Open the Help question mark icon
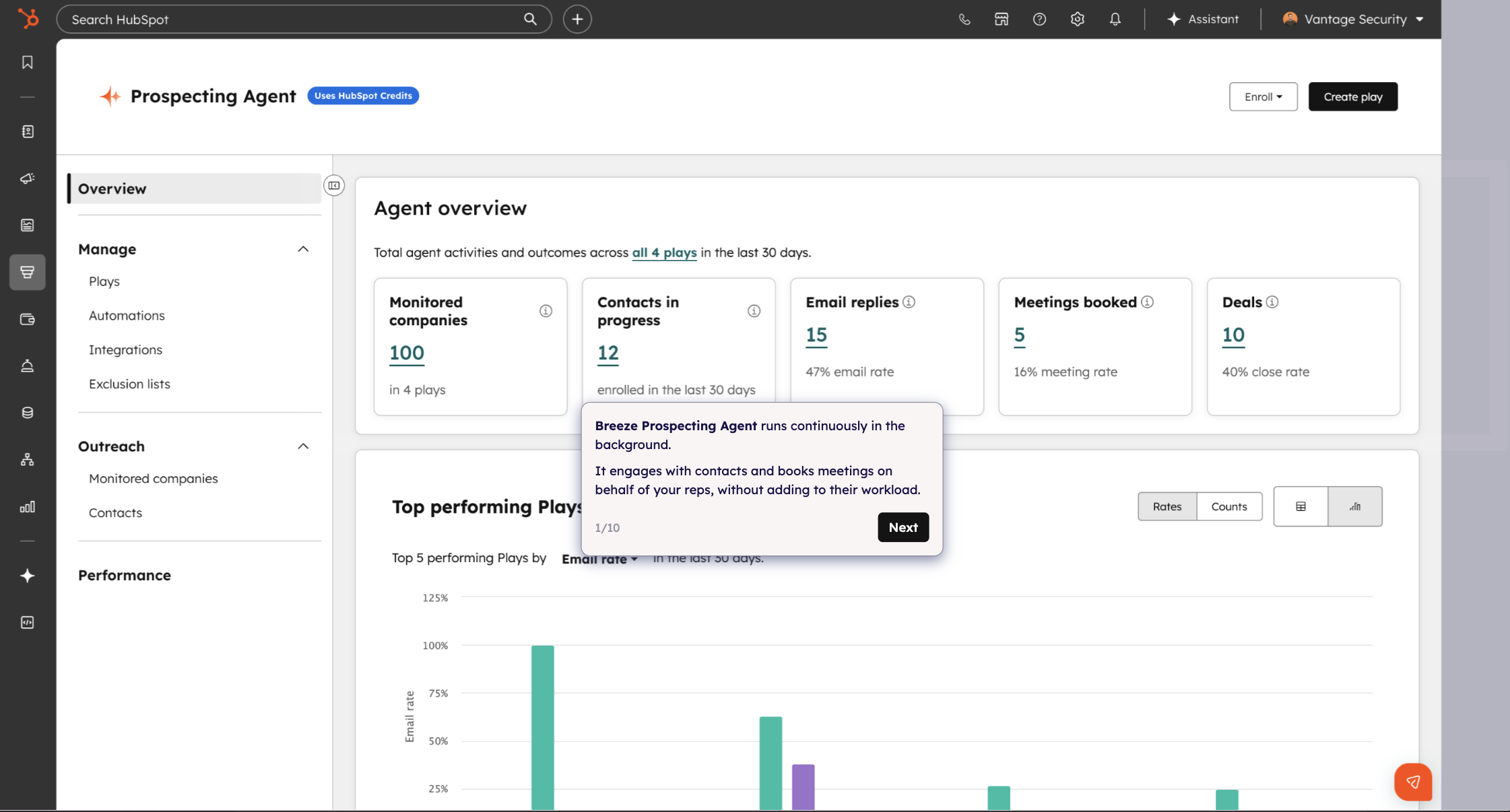This screenshot has height=812, width=1510. (1039, 19)
